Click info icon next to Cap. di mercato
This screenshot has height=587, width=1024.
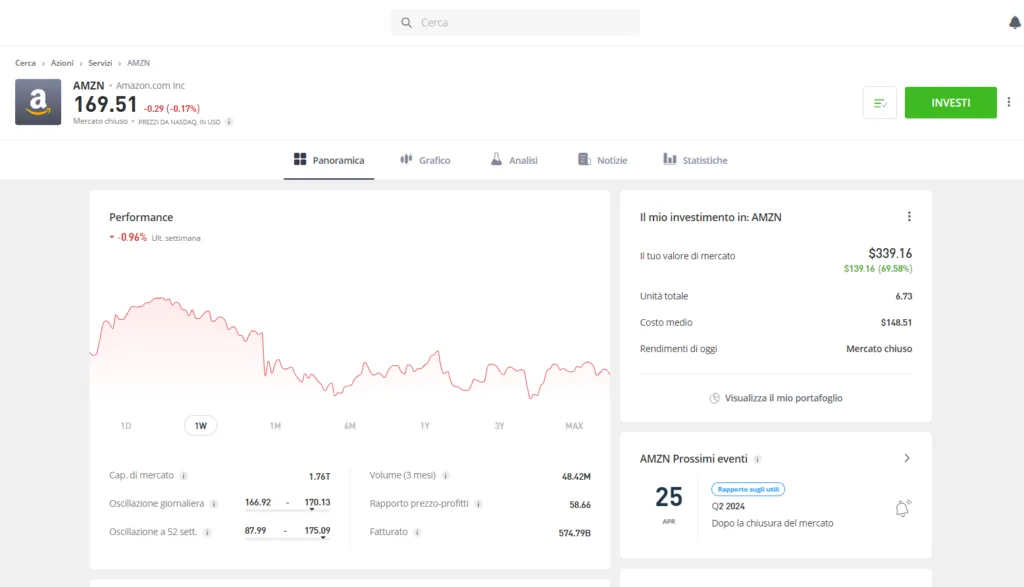pos(184,476)
